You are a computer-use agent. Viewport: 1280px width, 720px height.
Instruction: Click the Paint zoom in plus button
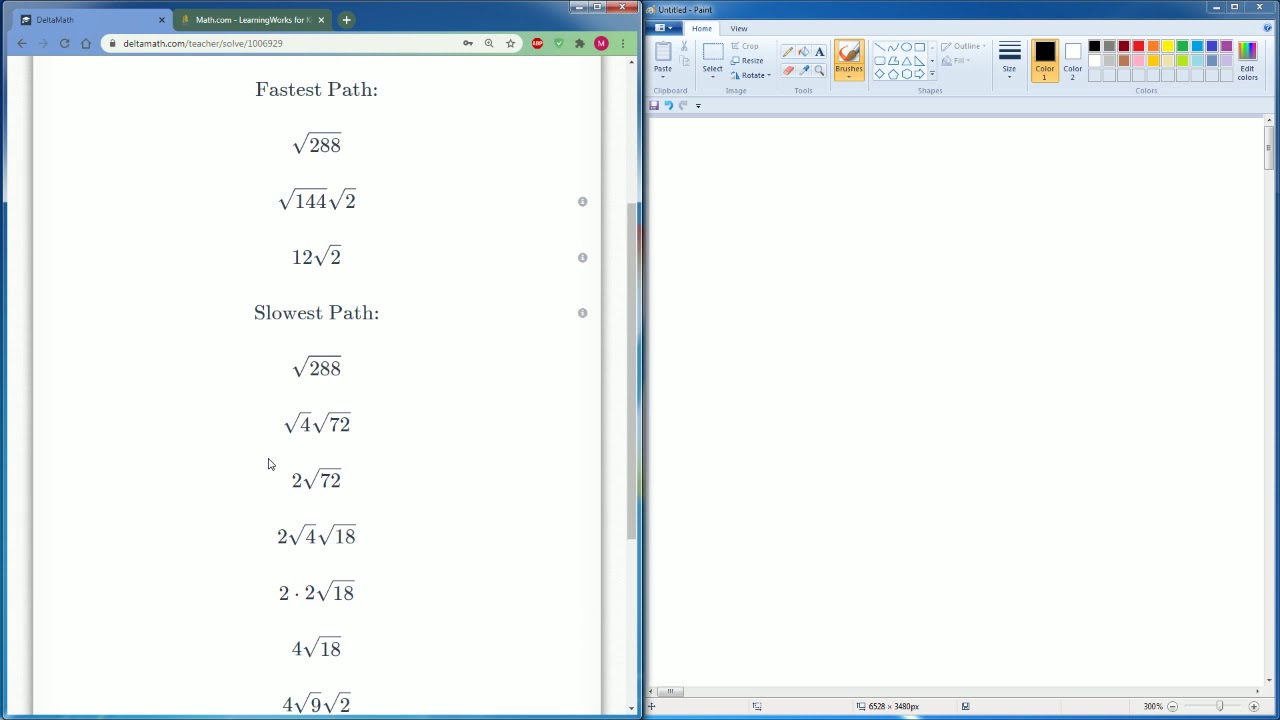coord(1254,706)
